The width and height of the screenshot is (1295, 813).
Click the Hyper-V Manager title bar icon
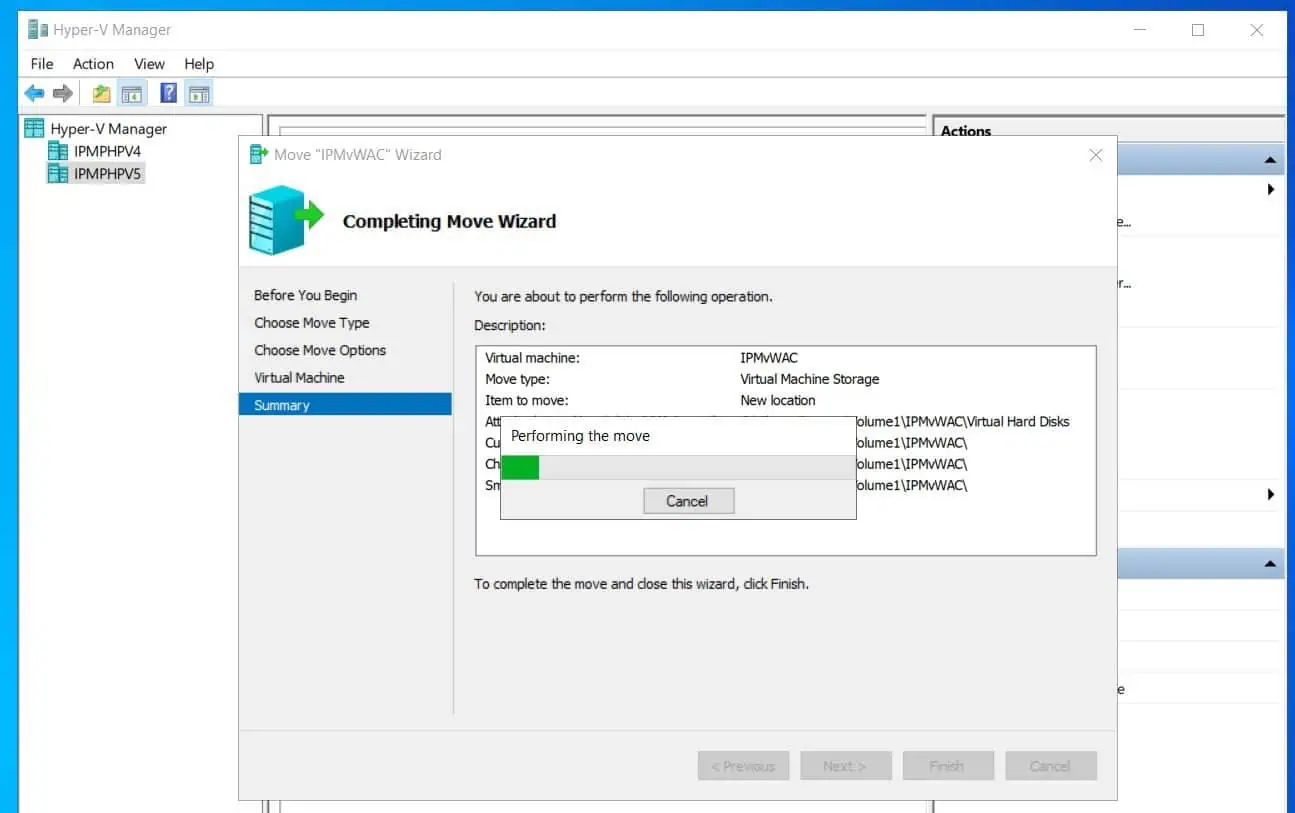pos(38,30)
